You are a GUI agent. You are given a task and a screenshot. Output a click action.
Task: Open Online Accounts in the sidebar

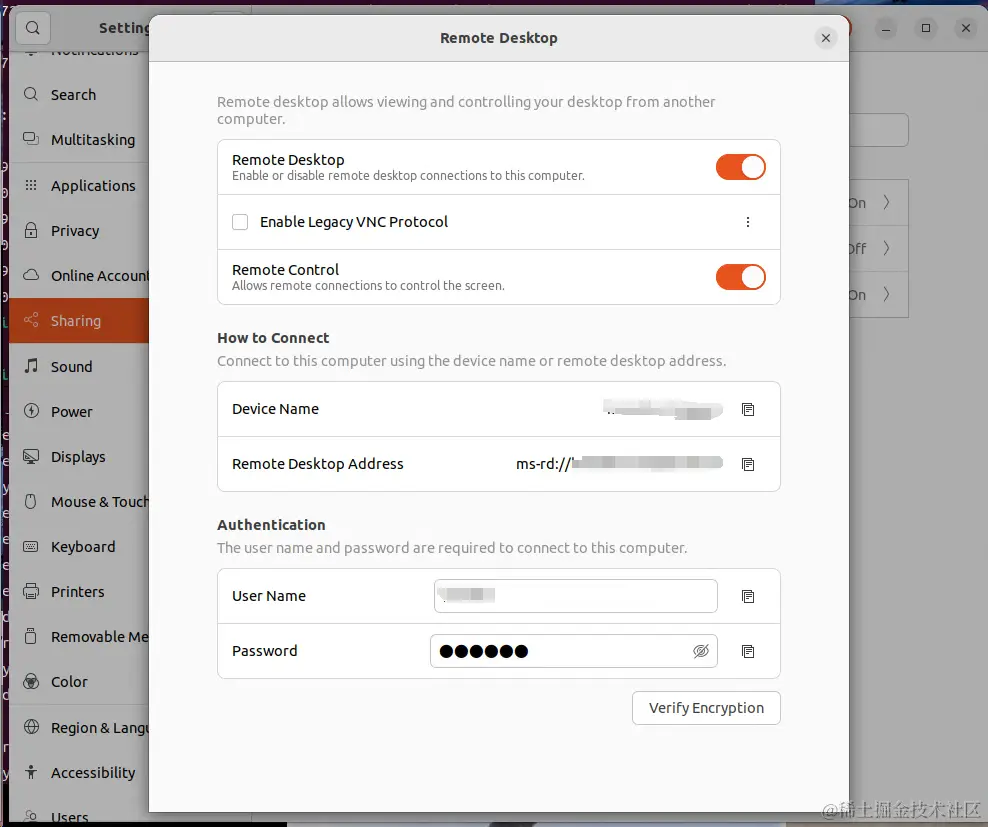coord(79,275)
